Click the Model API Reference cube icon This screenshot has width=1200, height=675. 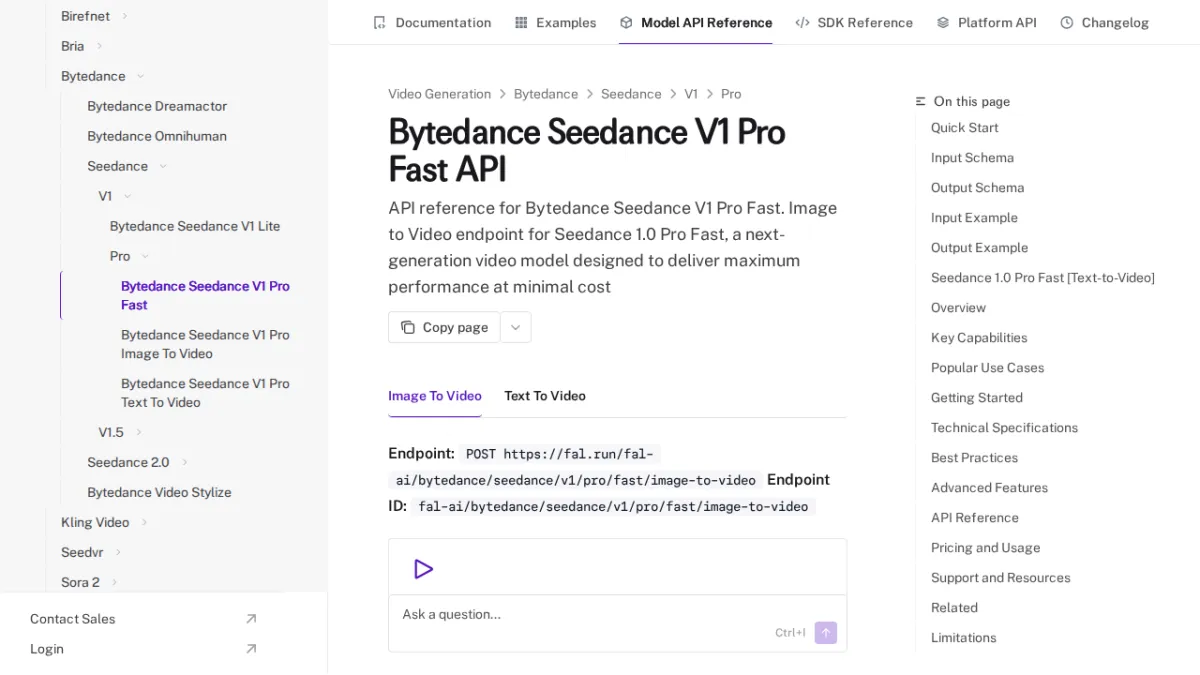(626, 22)
